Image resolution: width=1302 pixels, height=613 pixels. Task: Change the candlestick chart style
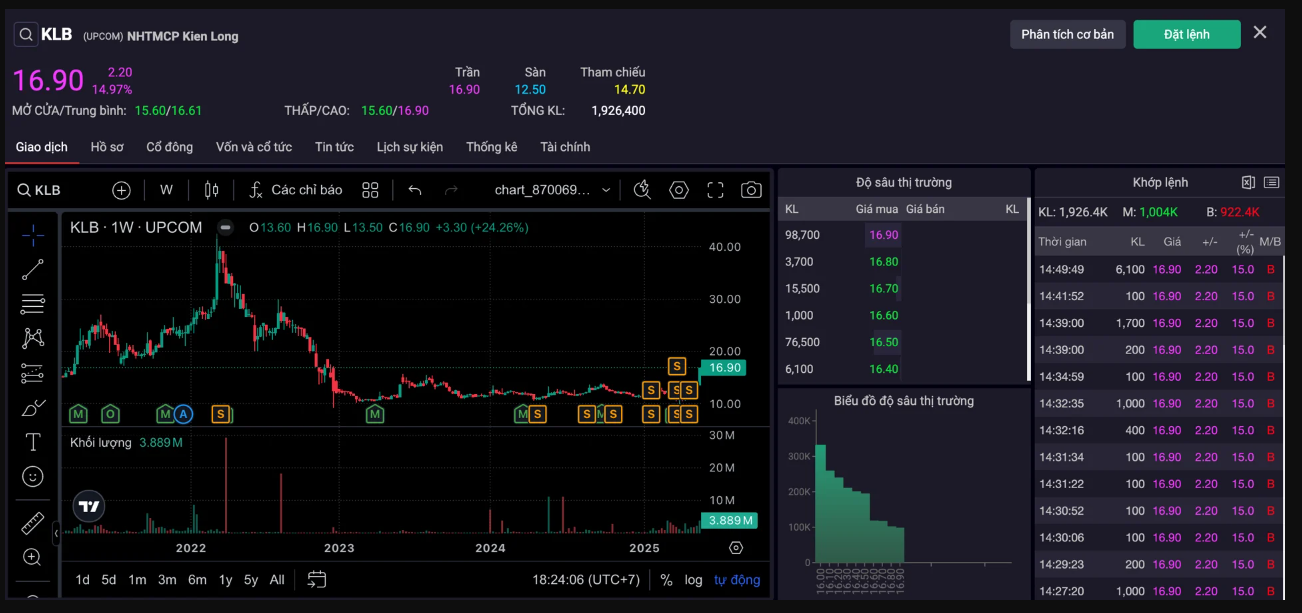tap(211, 190)
